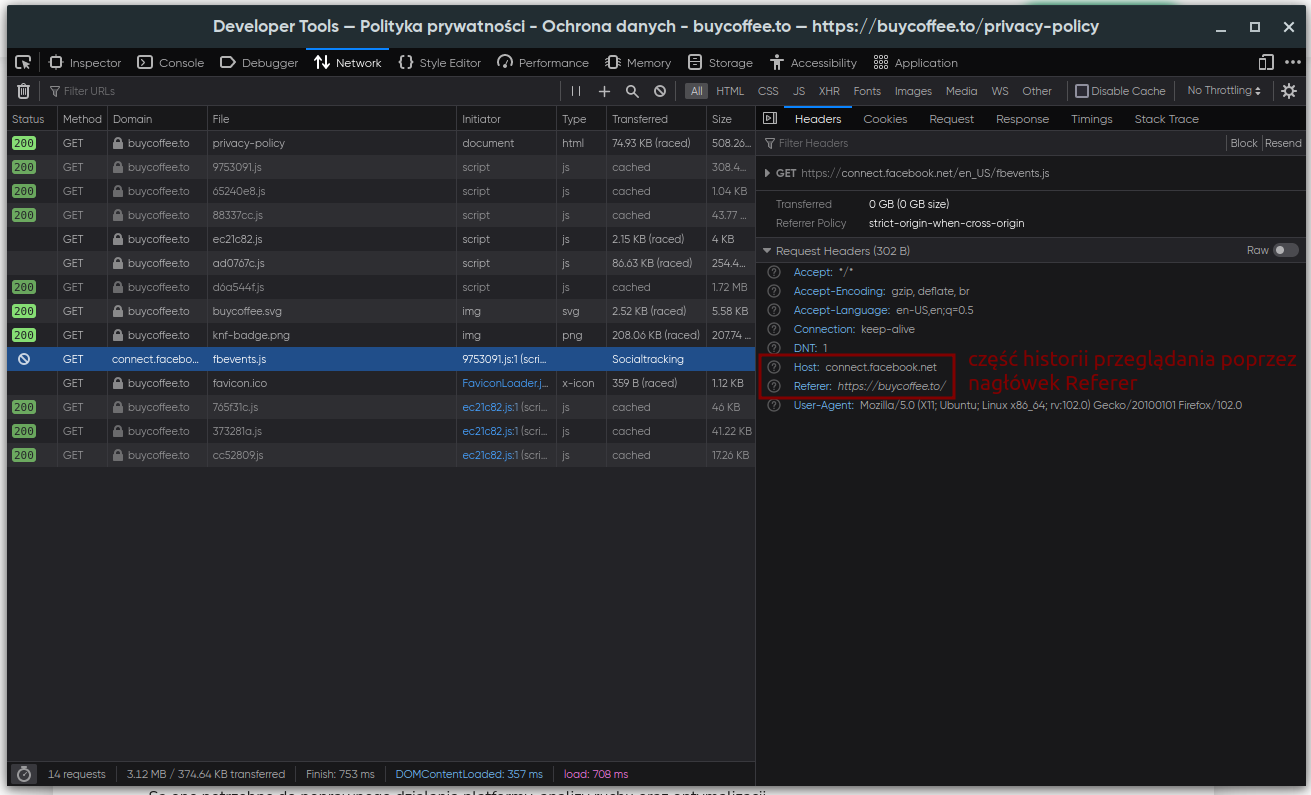This screenshot has width=1311, height=795.
Task: Open Style Editor tab
Action: [439, 62]
